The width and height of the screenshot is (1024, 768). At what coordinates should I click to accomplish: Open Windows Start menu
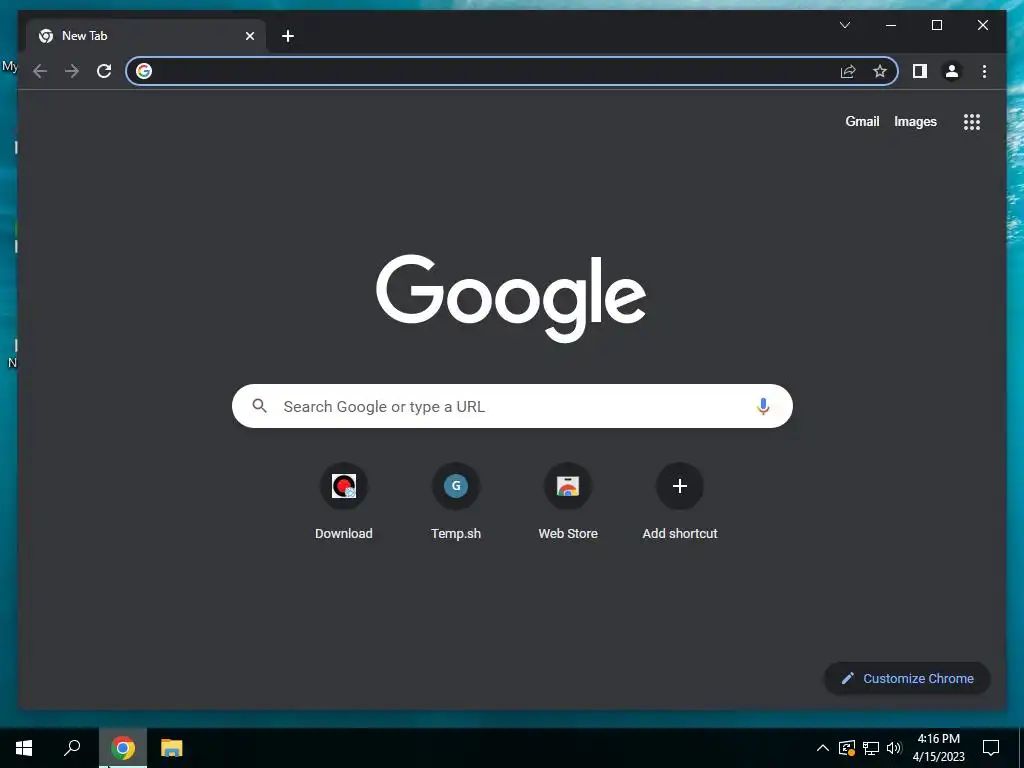(x=24, y=748)
